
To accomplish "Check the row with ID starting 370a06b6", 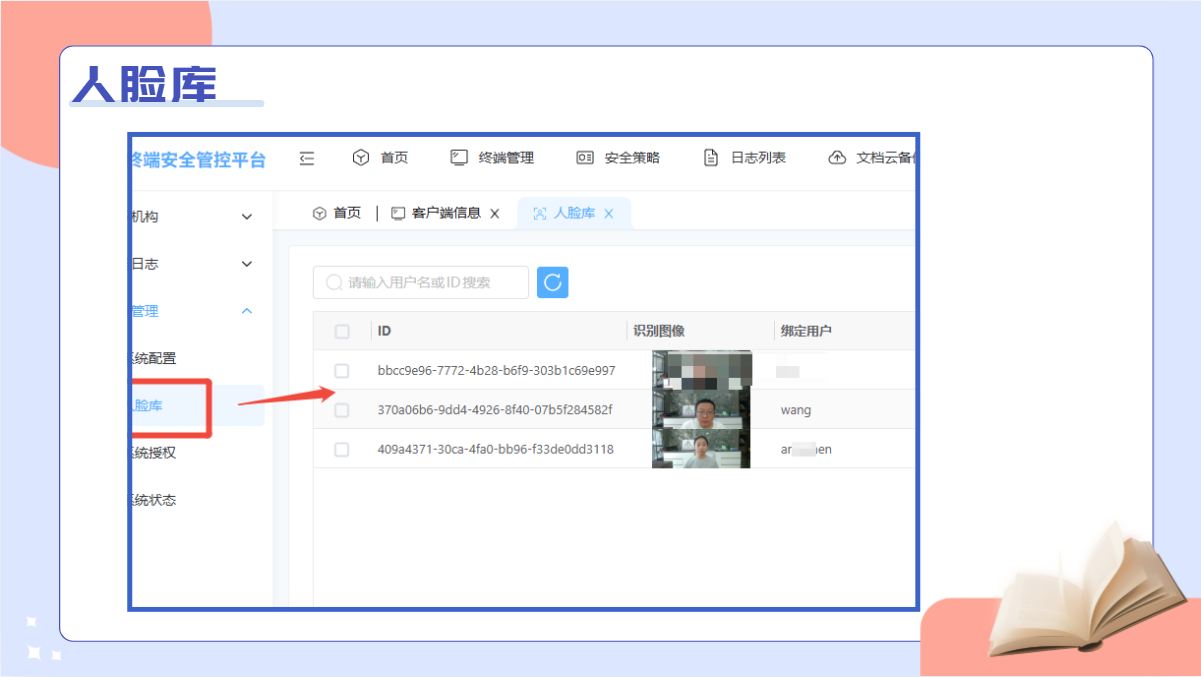I will [x=342, y=410].
